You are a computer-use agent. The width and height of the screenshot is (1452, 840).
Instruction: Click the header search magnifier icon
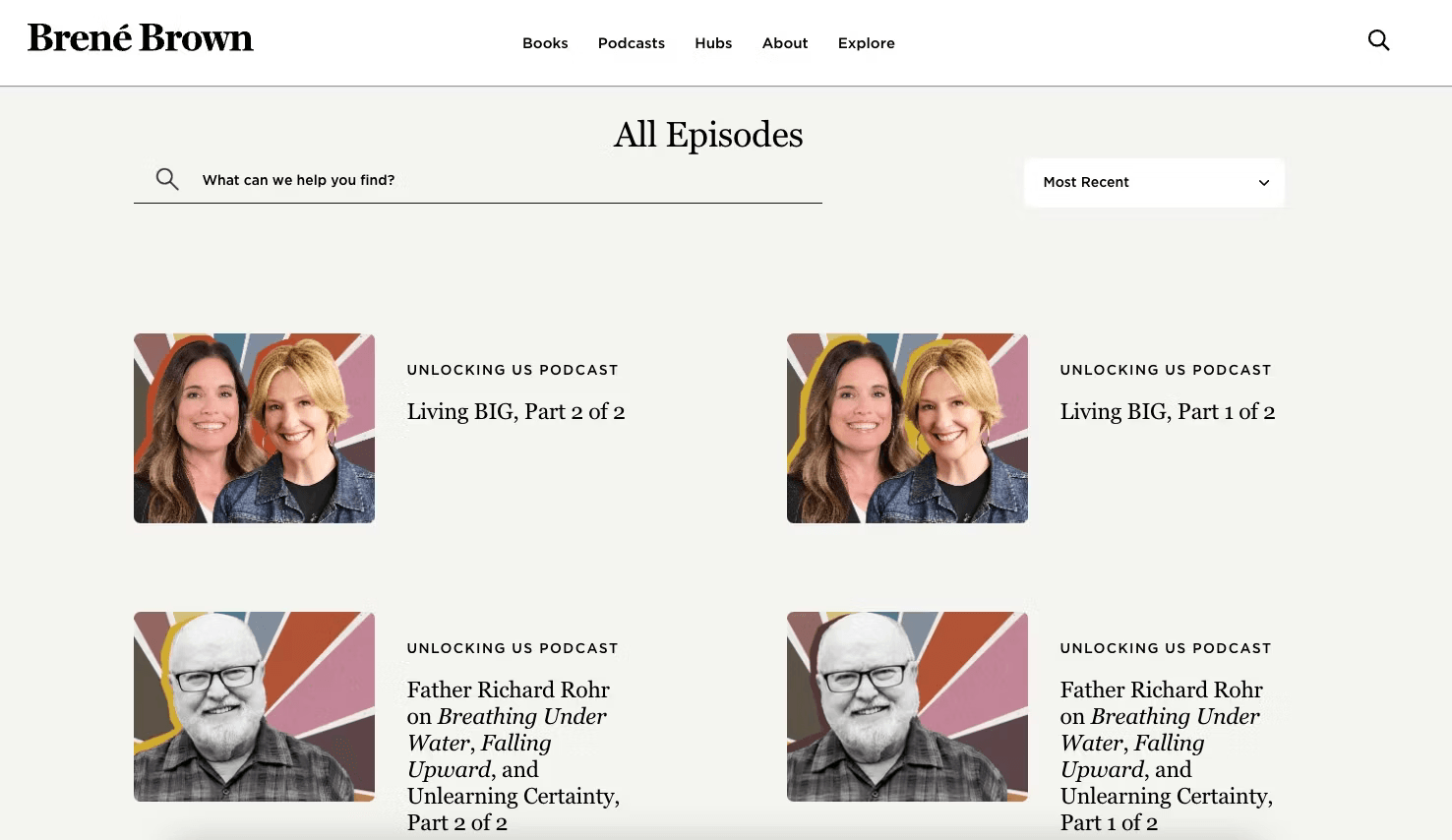[x=1379, y=40]
